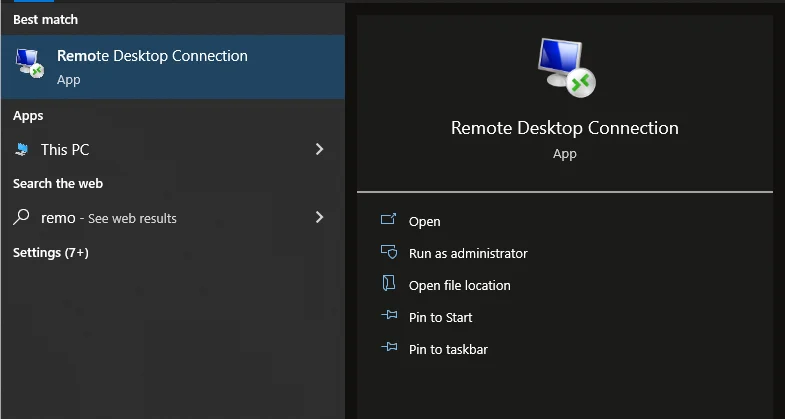
Task: Click Remote Desktop icon in best match row
Action: click(30, 64)
